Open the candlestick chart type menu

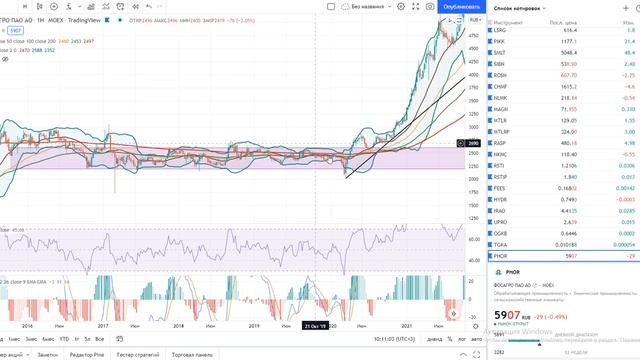click(39, 7)
